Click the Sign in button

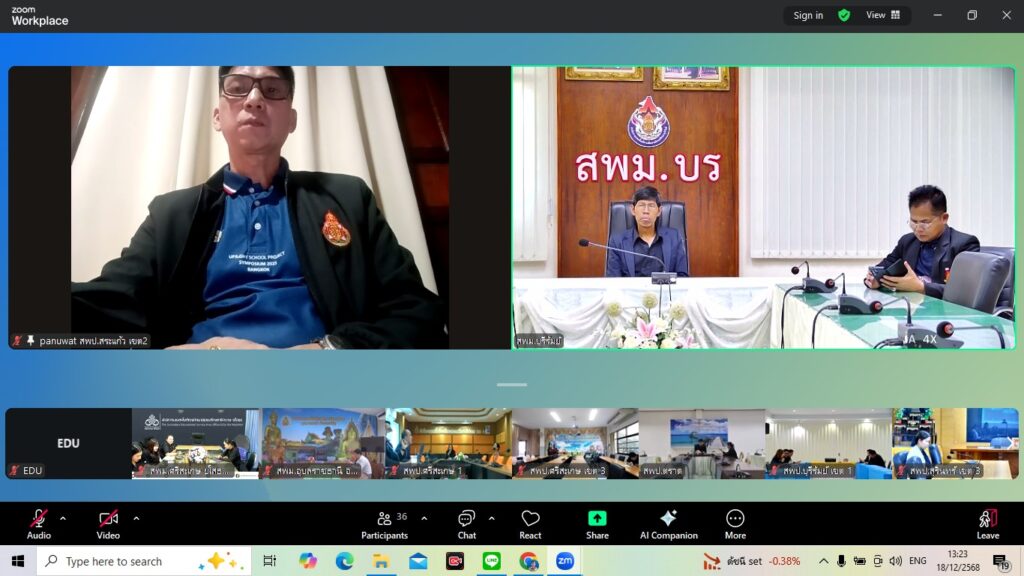click(x=808, y=15)
